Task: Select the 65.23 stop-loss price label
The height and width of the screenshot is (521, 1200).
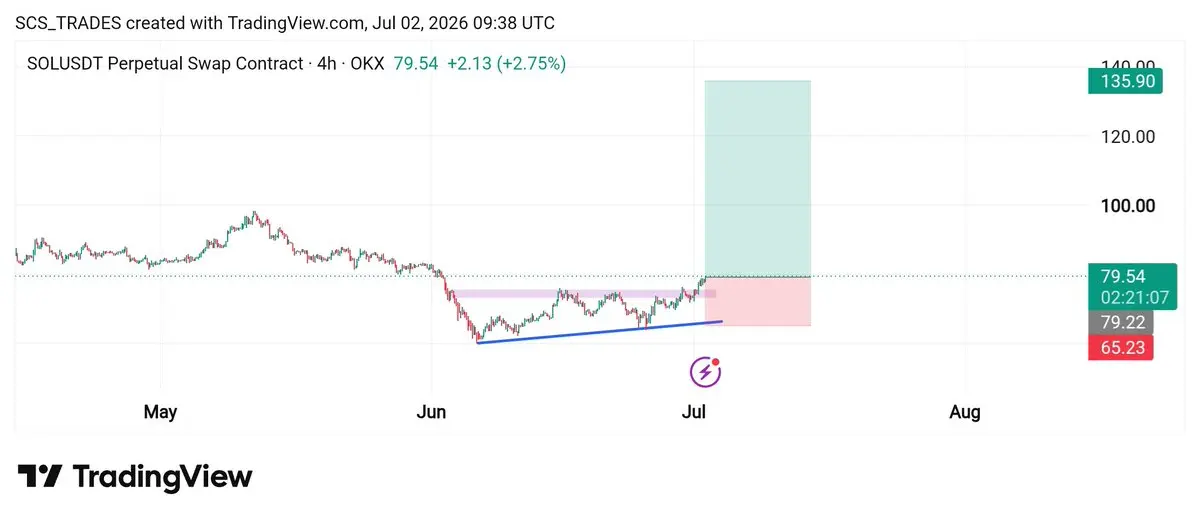Action: coord(1120,347)
